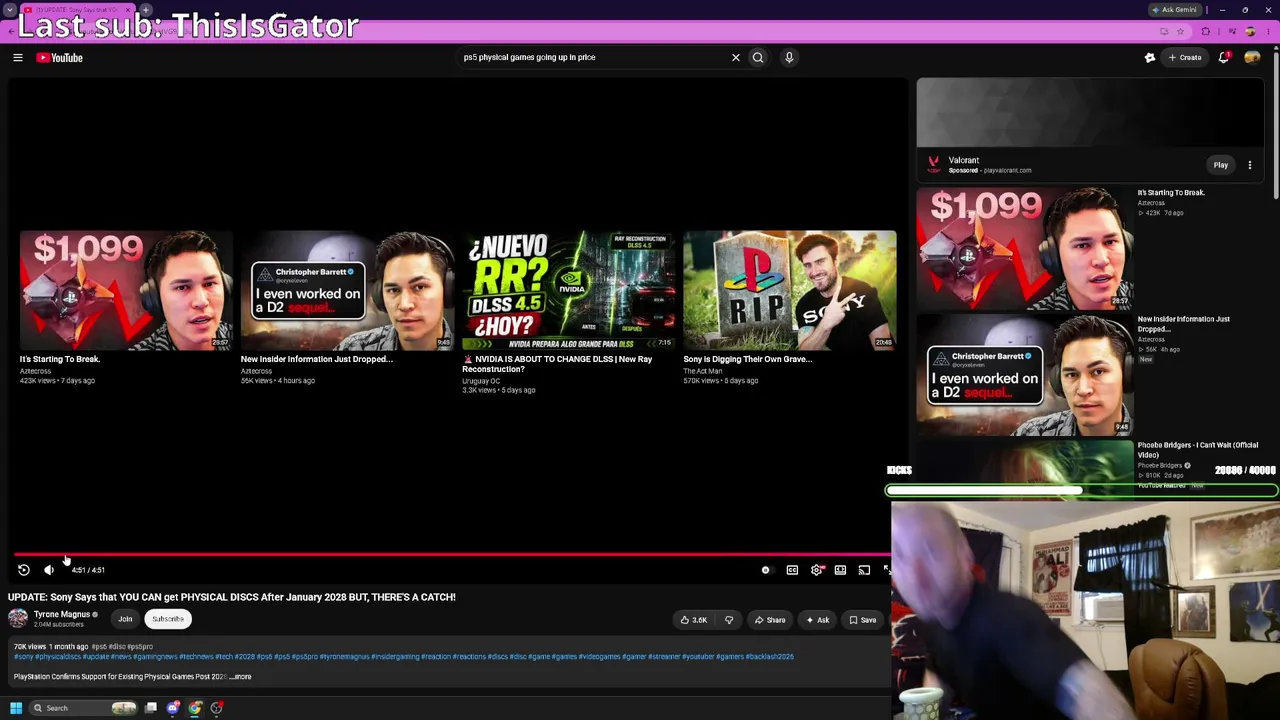Expand the description with ...more
Screen dimensions: 1280x720
click(241, 677)
